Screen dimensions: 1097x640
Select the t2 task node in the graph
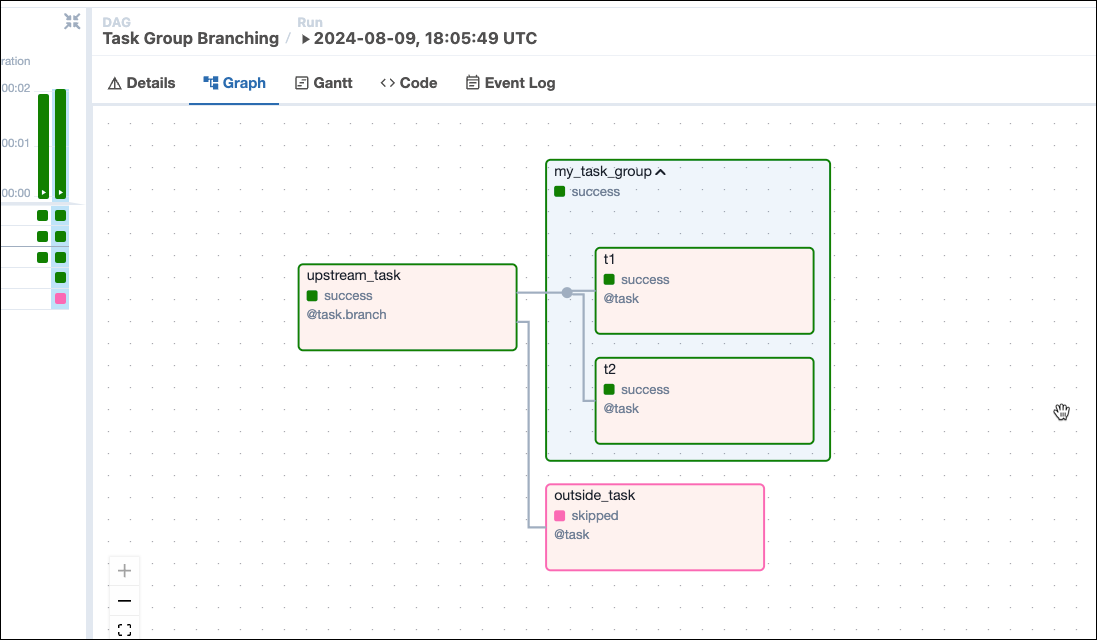pyautogui.click(x=704, y=400)
